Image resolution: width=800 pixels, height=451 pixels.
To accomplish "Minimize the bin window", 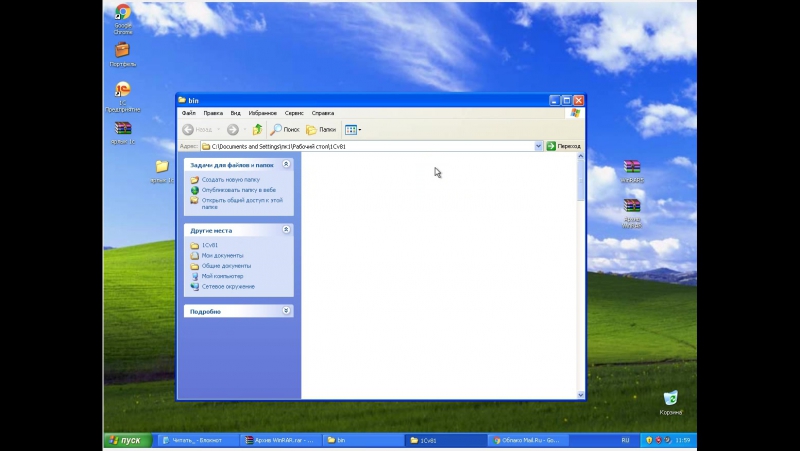I will click(x=555, y=100).
